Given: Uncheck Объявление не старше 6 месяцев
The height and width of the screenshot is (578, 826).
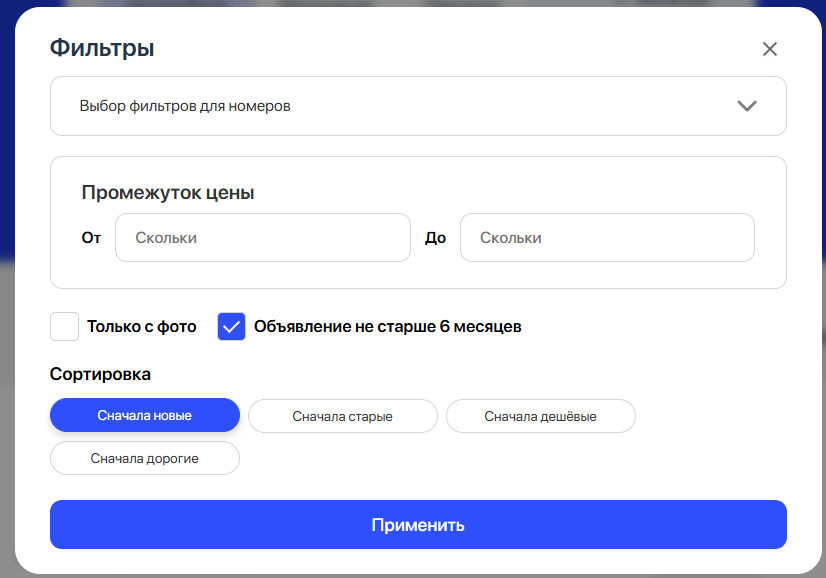Looking at the screenshot, I should 231,326.
